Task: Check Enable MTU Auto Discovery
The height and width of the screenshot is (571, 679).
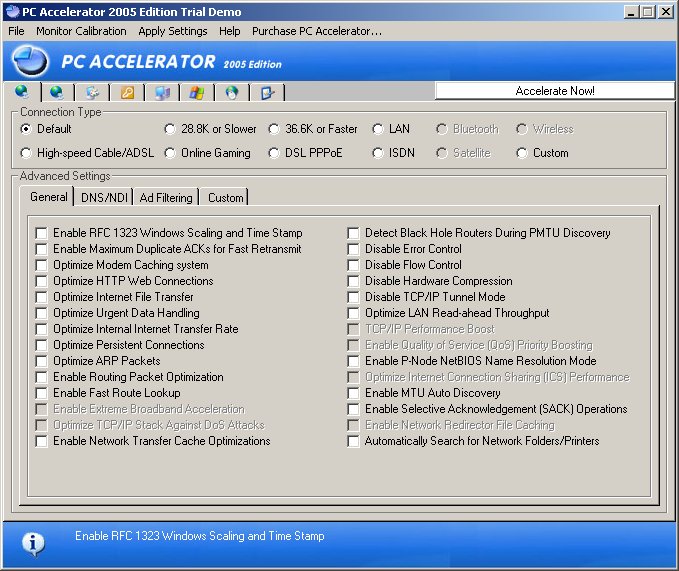Action: 354,393
